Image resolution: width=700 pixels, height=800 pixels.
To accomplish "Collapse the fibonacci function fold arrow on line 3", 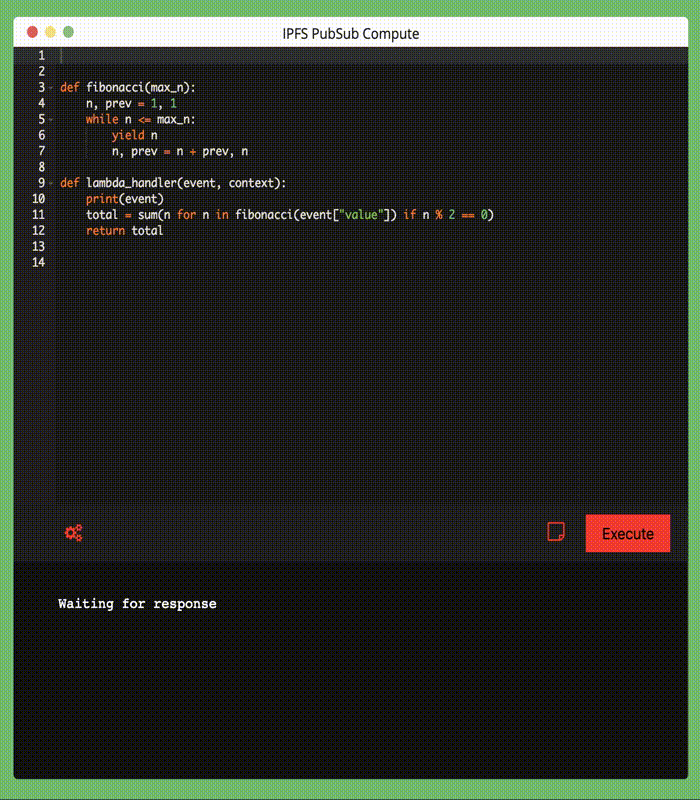I will [x=51, y=88].
